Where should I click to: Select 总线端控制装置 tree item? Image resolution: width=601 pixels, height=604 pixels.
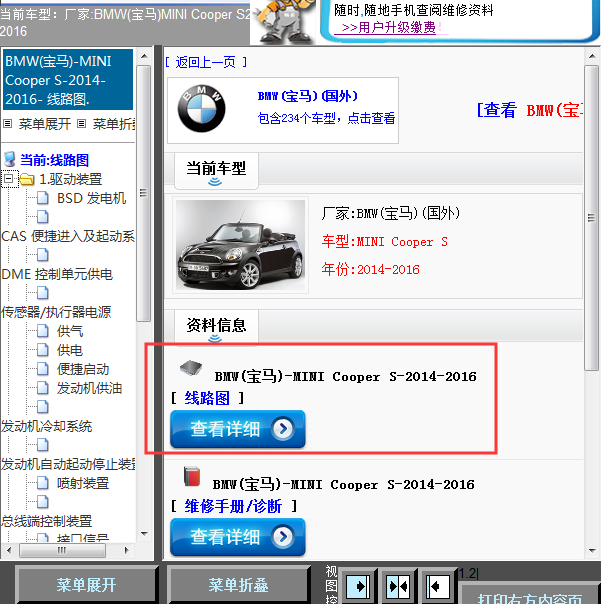(x=47, y=521)
